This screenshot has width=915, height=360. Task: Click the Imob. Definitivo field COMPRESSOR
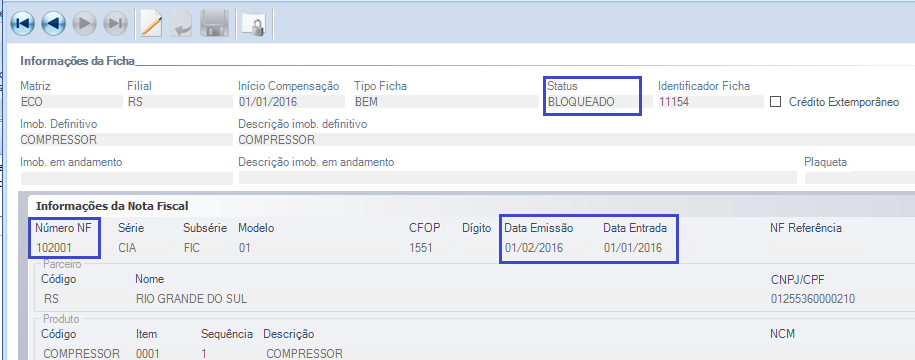126,139
